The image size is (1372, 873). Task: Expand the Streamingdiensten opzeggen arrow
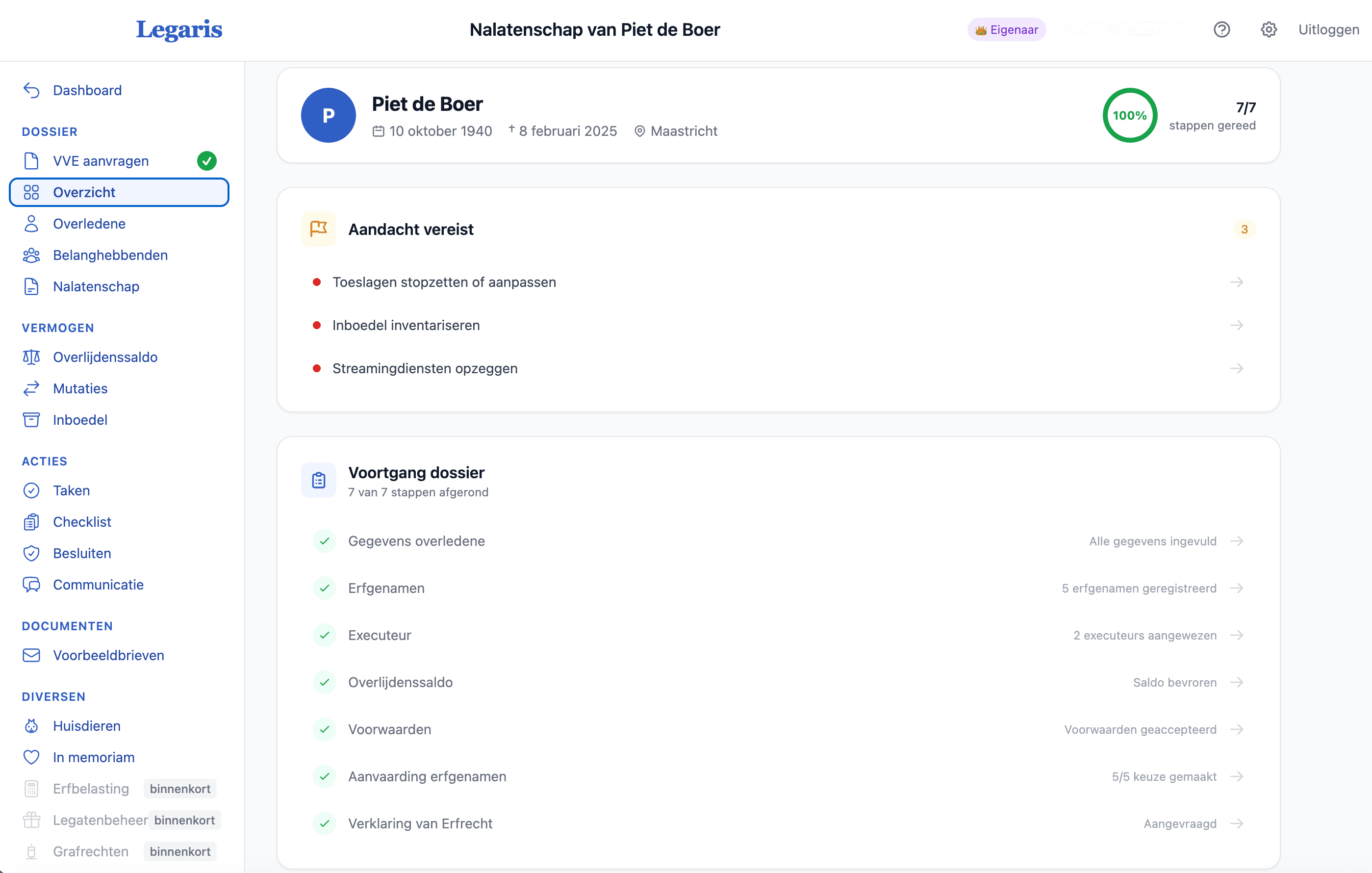coord(1237,368)
